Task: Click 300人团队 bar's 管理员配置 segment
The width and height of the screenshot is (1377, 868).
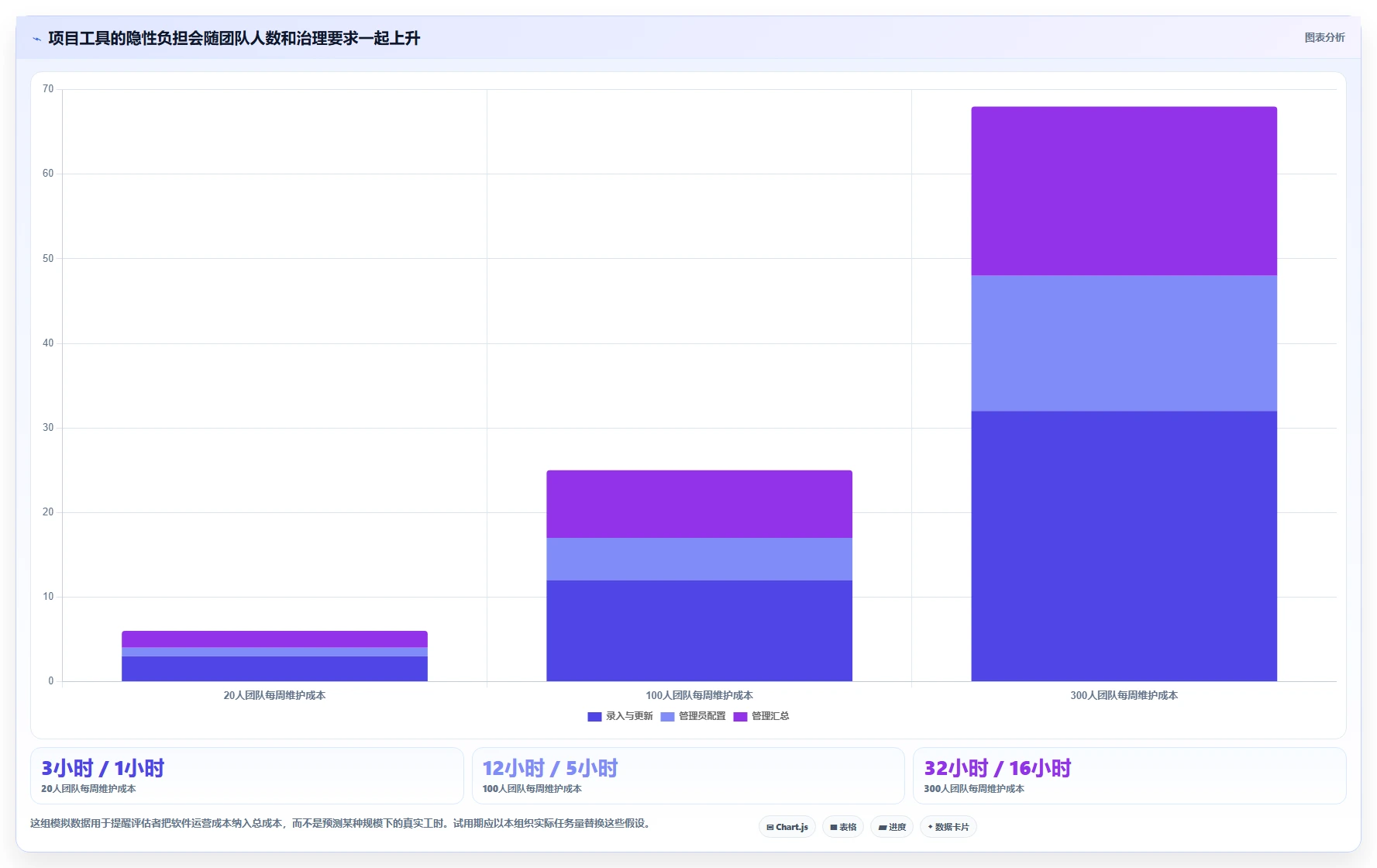Action: (x=1124, y=343)
